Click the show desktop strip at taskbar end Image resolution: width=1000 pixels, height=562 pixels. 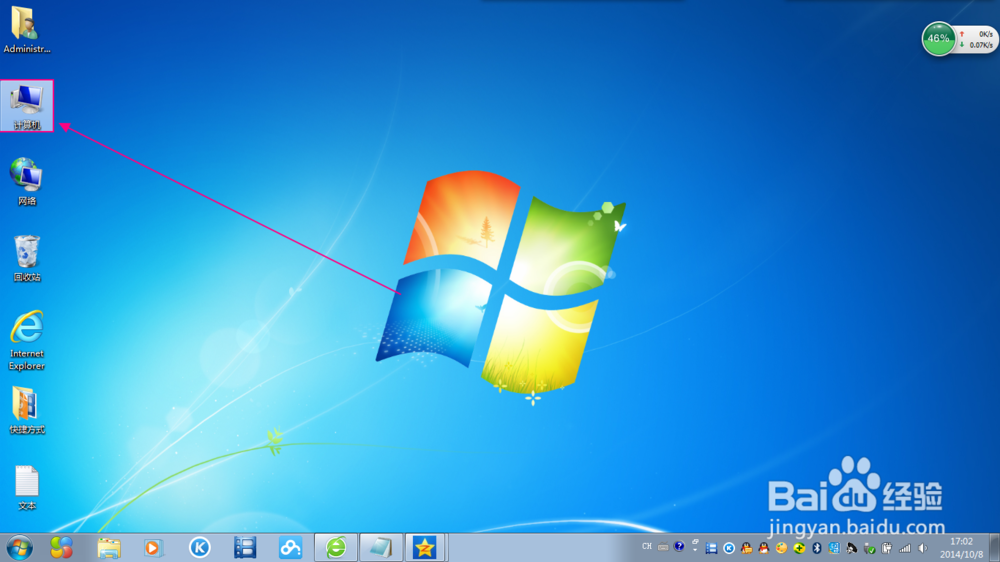tap(994, 548)
